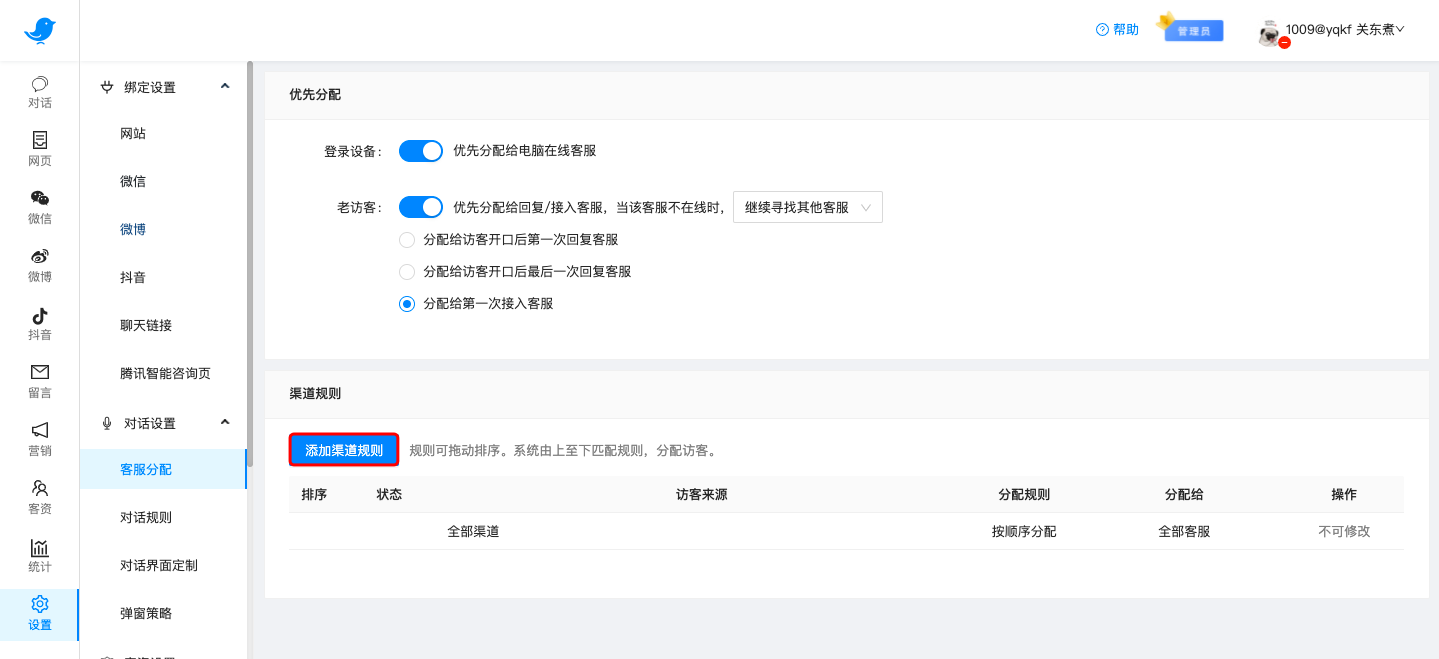Click the 添加渠道规则 button
The height and width of the screenshot is (659, 1439).
343,449
